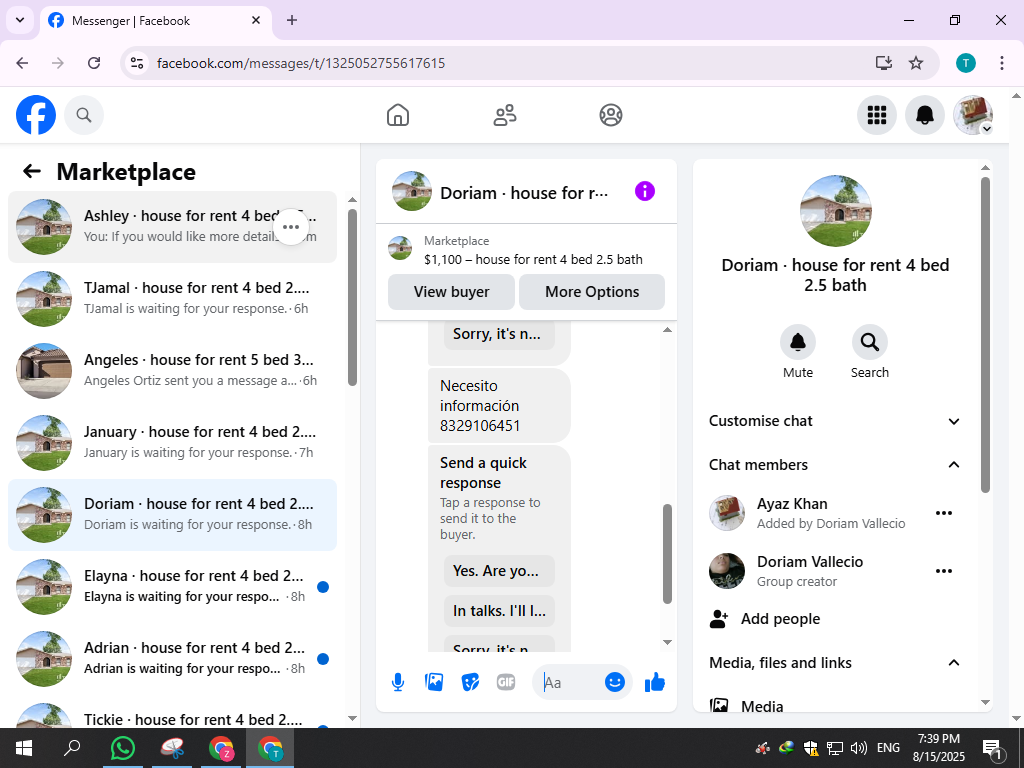This screenshot has width=1024, height=768.
Task: Open the Facebook logo home link
Action: tap(36, 115)
